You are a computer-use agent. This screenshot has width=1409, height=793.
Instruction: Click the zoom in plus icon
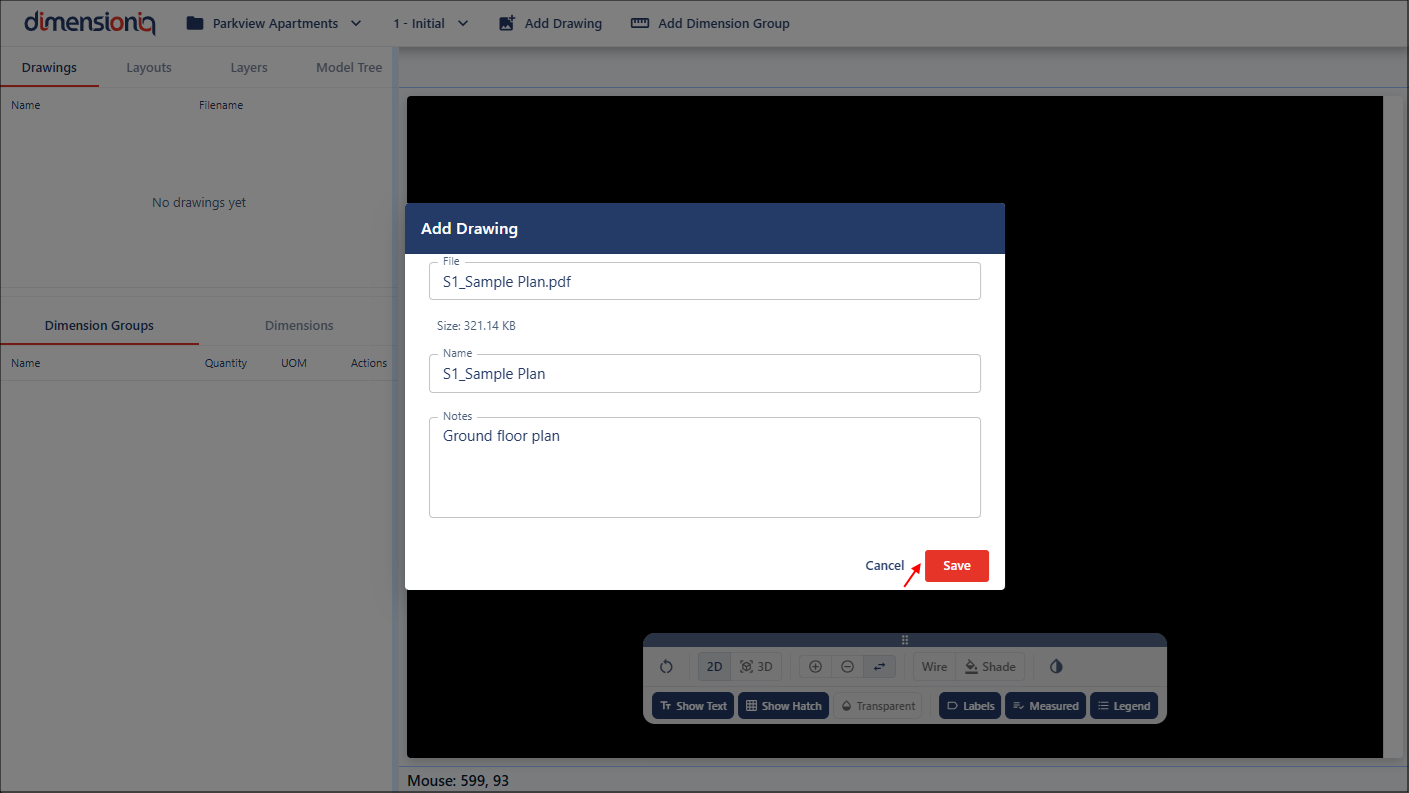[x=815, y=667]
